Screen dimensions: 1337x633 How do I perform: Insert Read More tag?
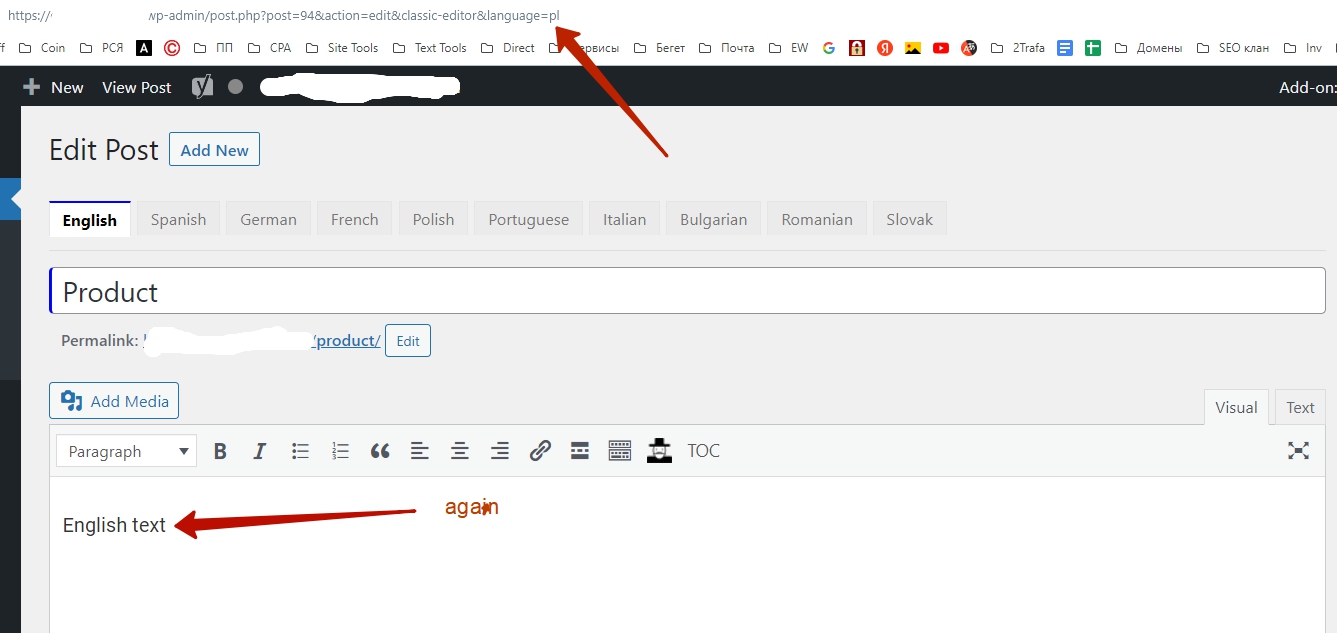pos(580,451)
